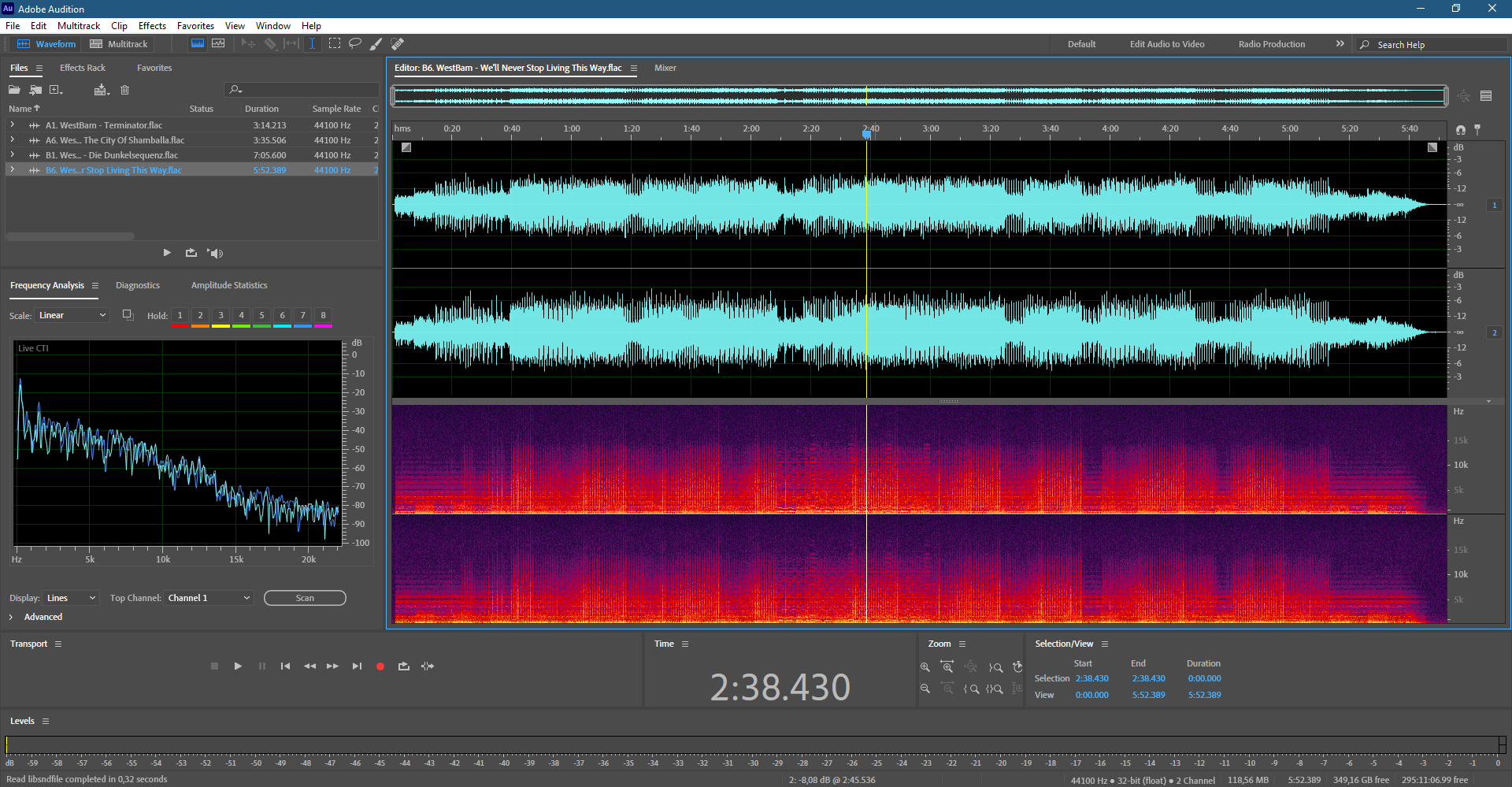Toggle channel 1 enable button
This screenshot has width=1512, height=787.
[x=1494, y=205]
